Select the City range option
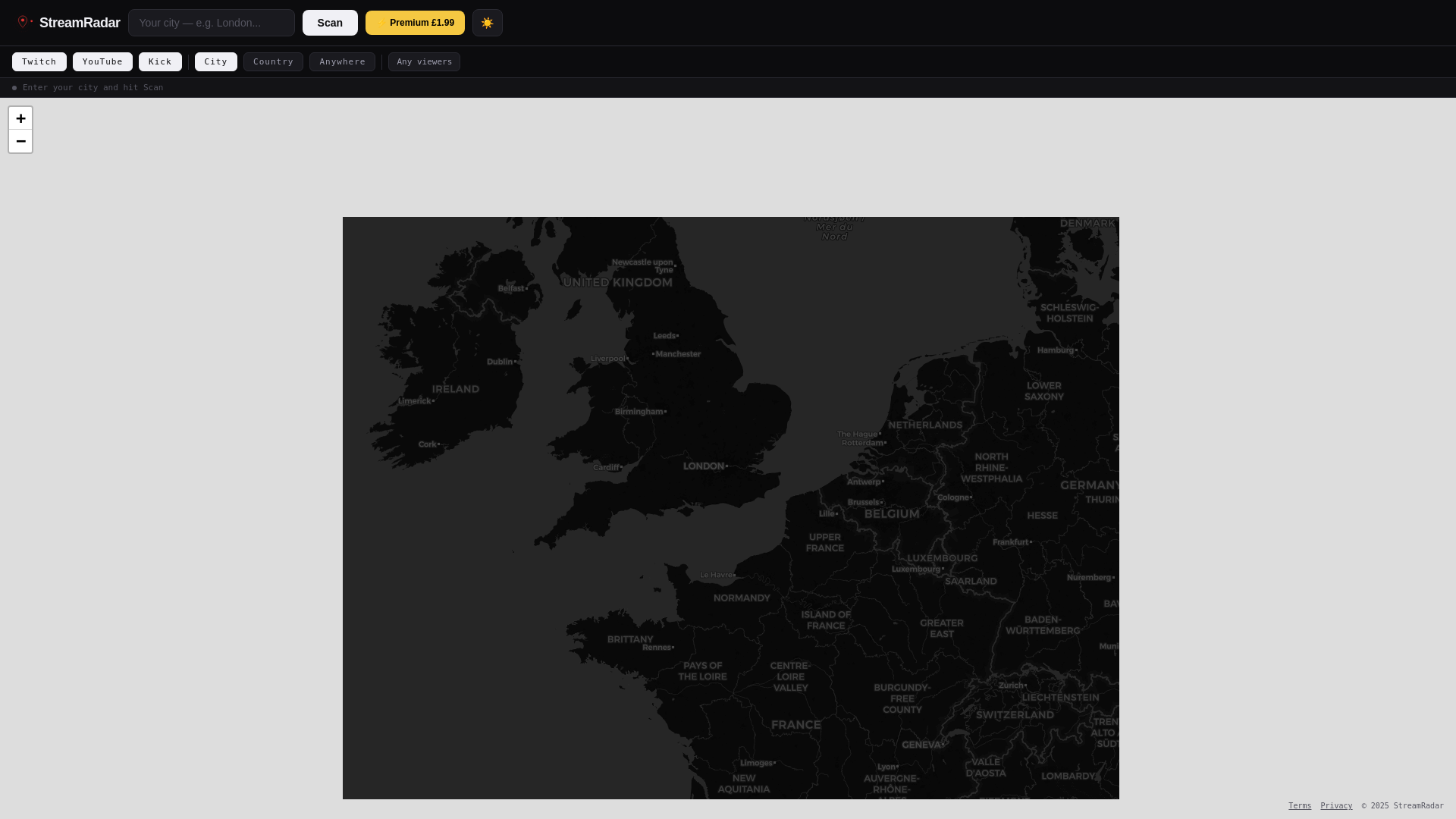Viewport: 1456px width, 819px height. [216, 61]
